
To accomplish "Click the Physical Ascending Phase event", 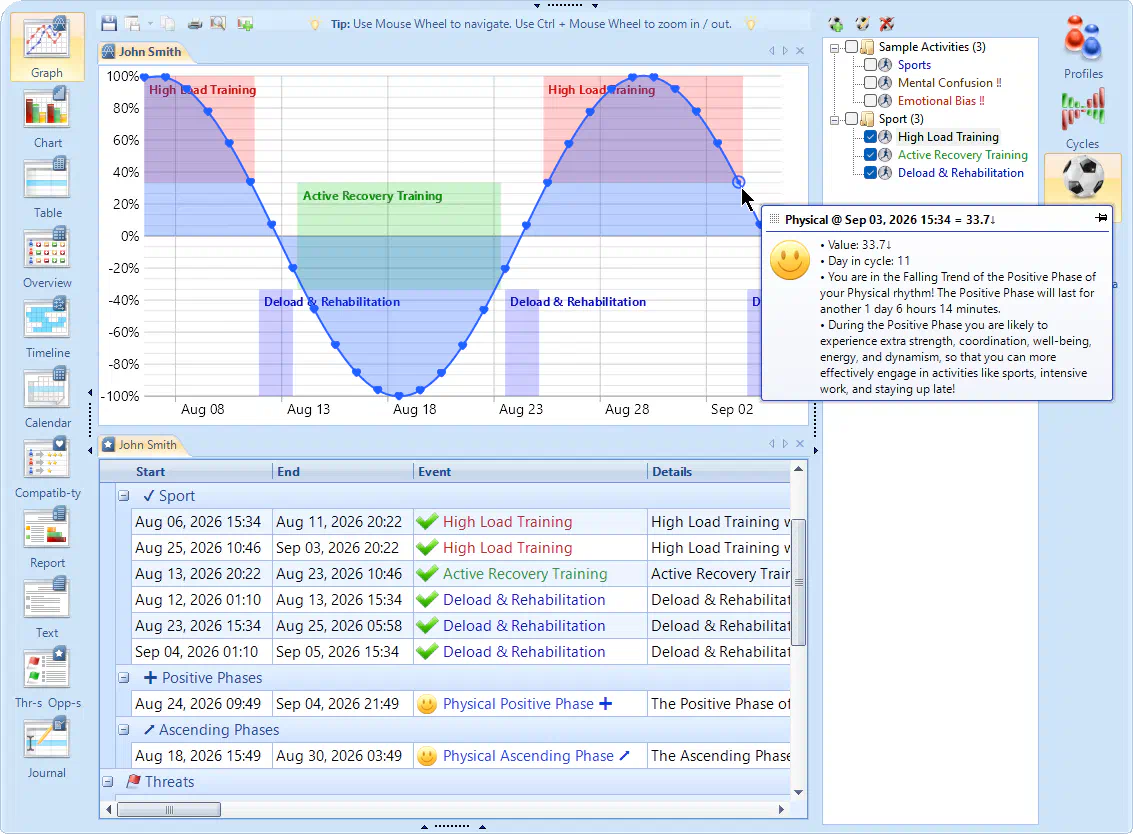I will pos(528,756).
